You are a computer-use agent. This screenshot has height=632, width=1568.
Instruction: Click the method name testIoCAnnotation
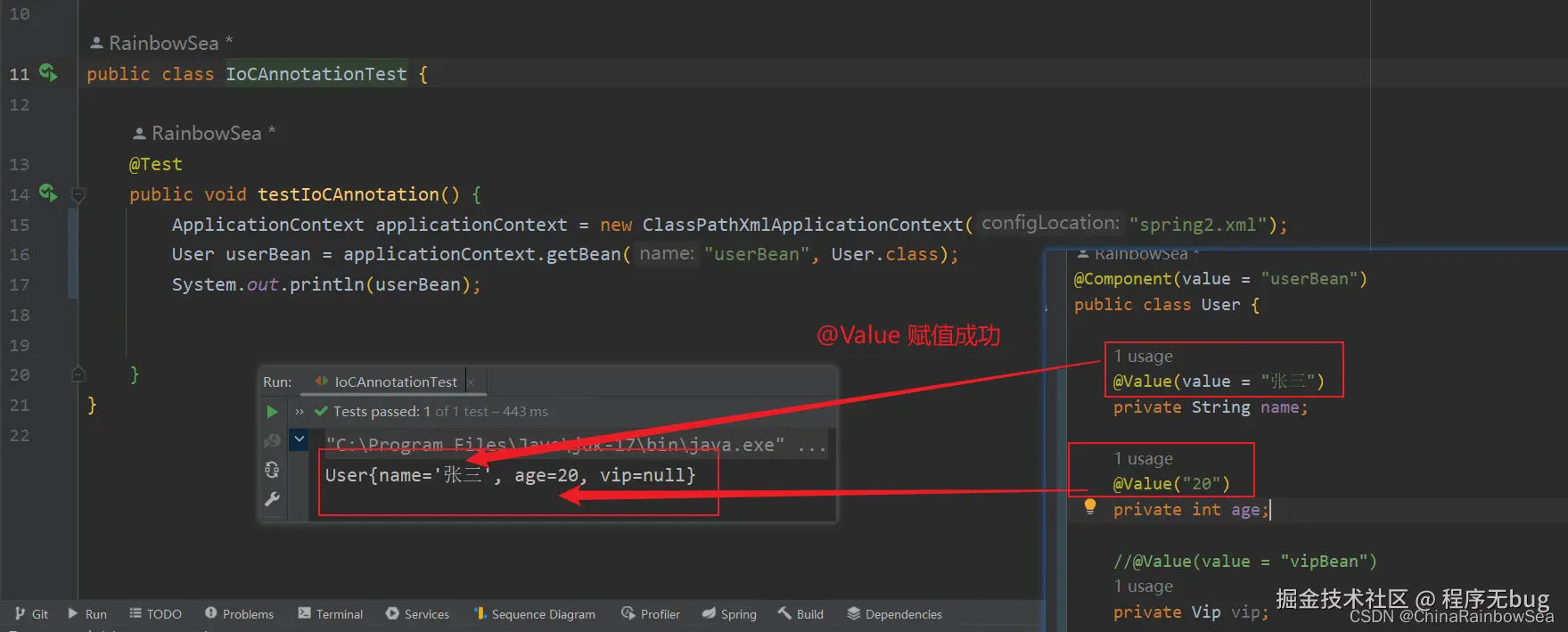point(349,194)
